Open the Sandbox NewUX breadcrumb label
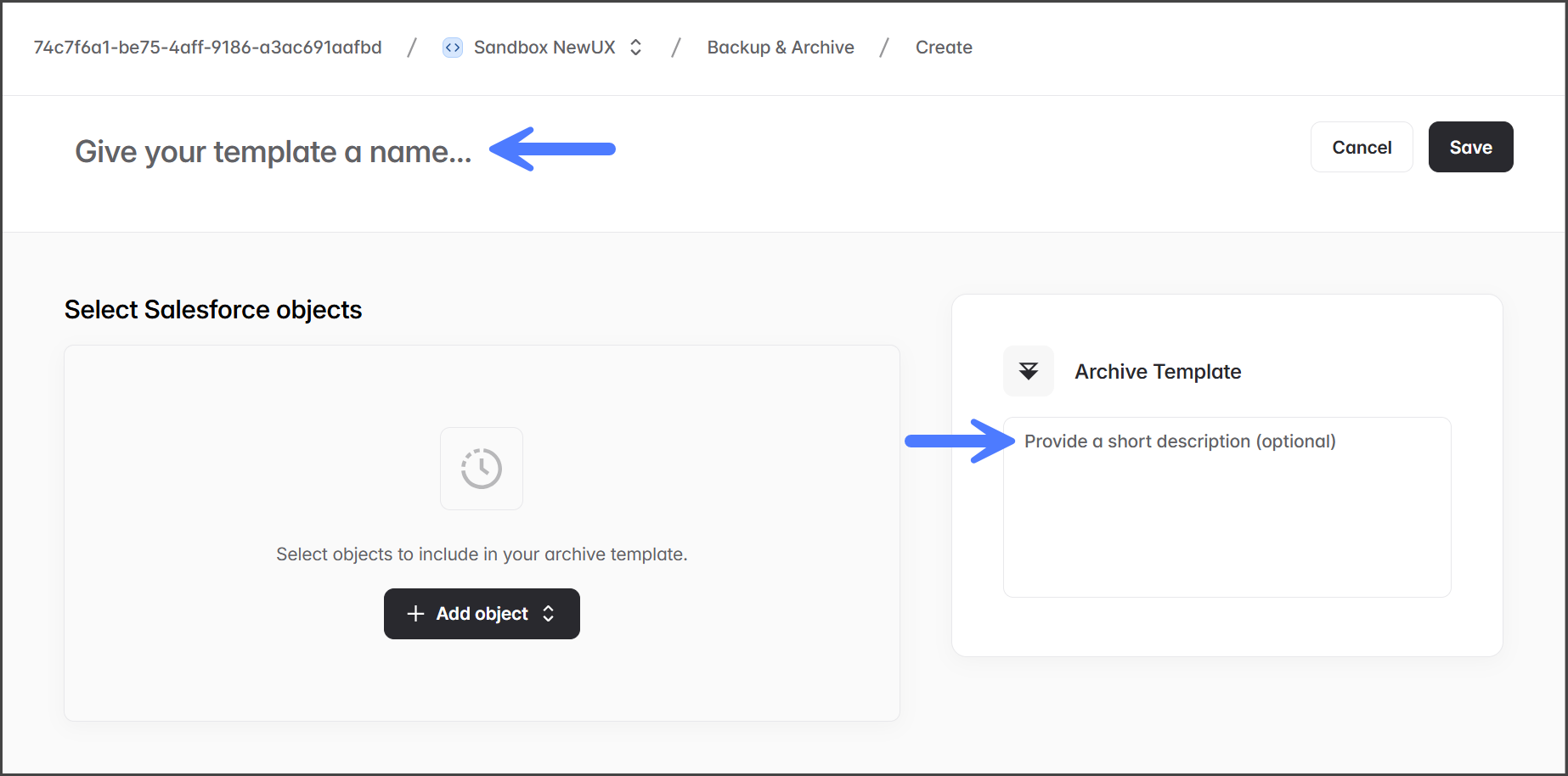This screenshot has height=776, width=1568. point(544,48)
